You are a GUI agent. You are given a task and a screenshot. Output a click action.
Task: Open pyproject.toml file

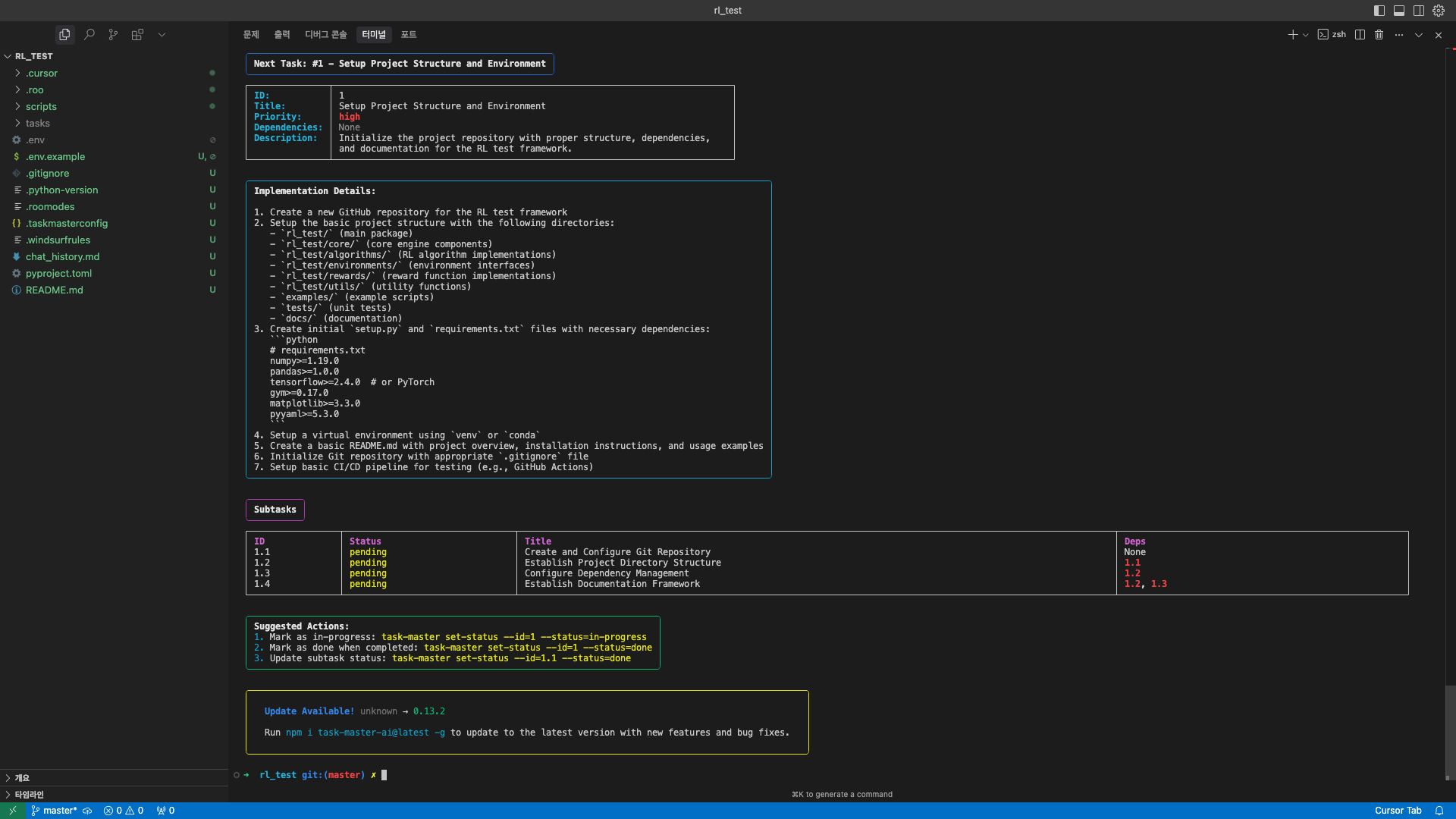tap(114, 274)
